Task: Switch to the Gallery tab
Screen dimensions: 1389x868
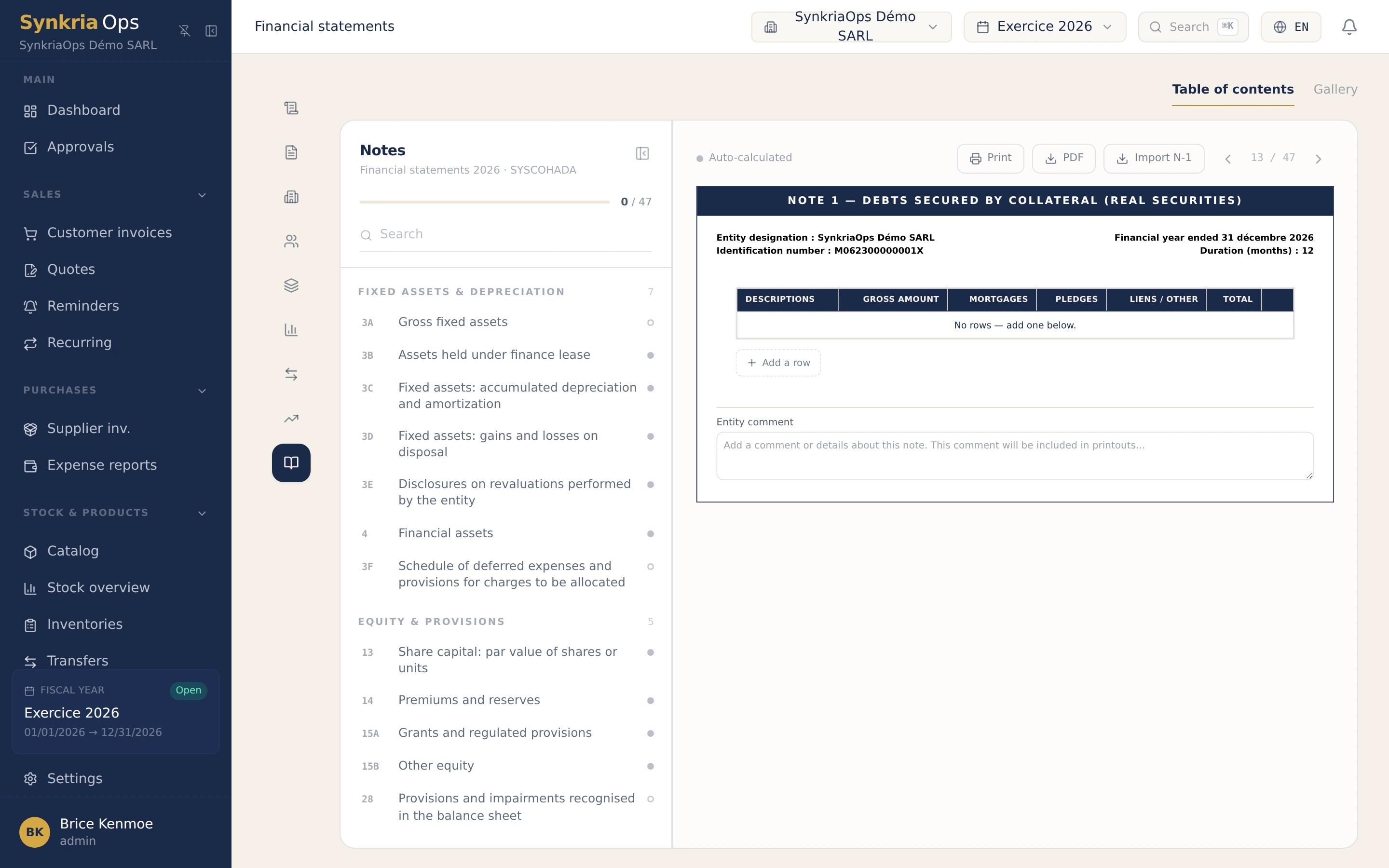Action: [1335, 90]
